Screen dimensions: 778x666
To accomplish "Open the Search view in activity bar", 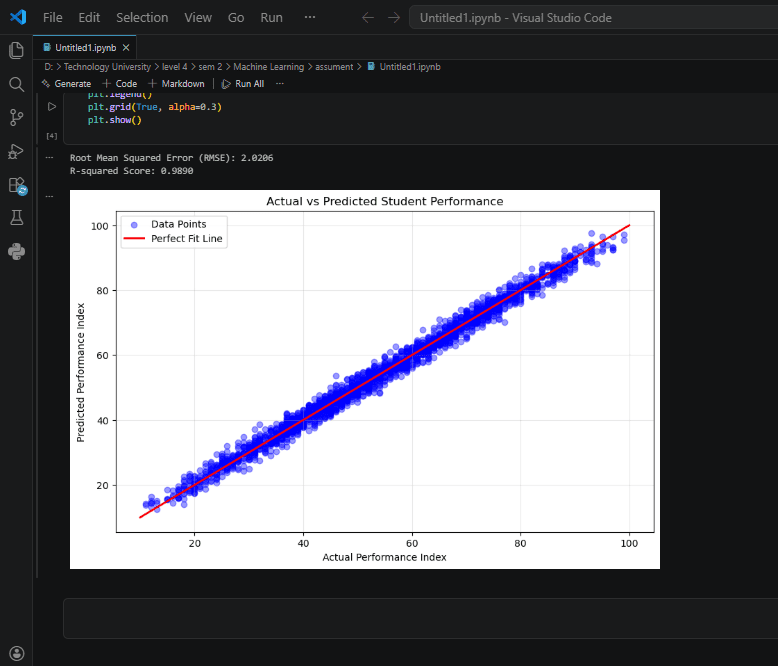I will tap(16, 84).
